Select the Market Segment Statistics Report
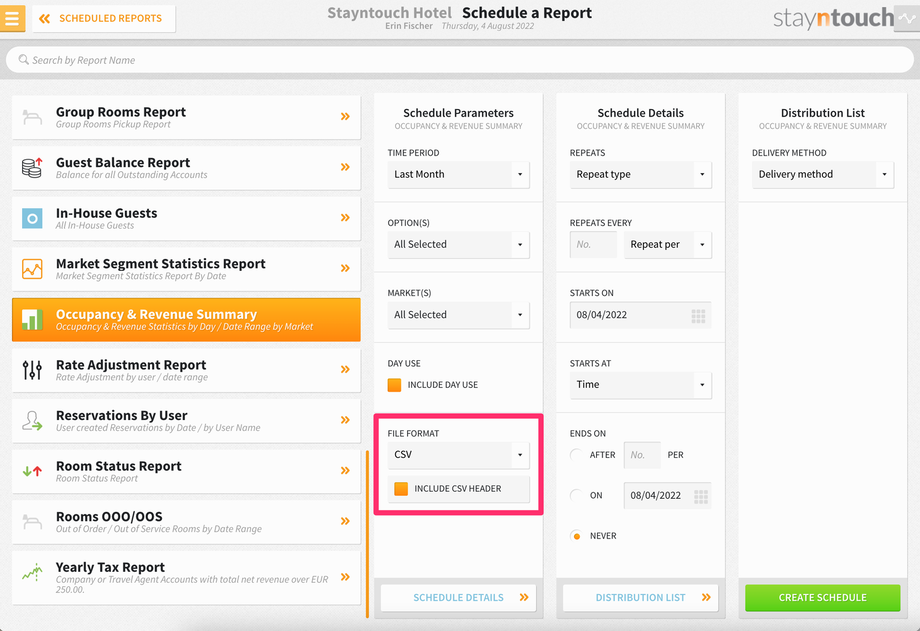The height and width of the screenshot is (631, 920). 186,269
